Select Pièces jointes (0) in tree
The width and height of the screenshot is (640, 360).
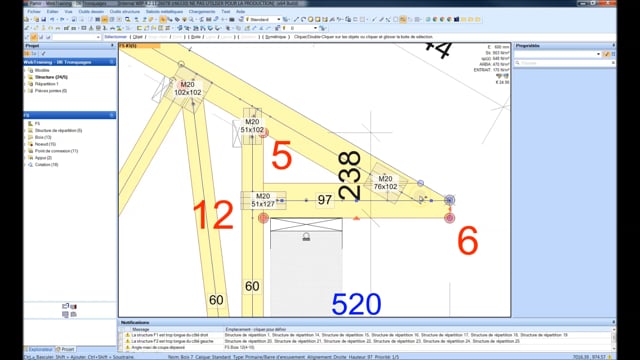pyautogui.click(x=51, y=91)
